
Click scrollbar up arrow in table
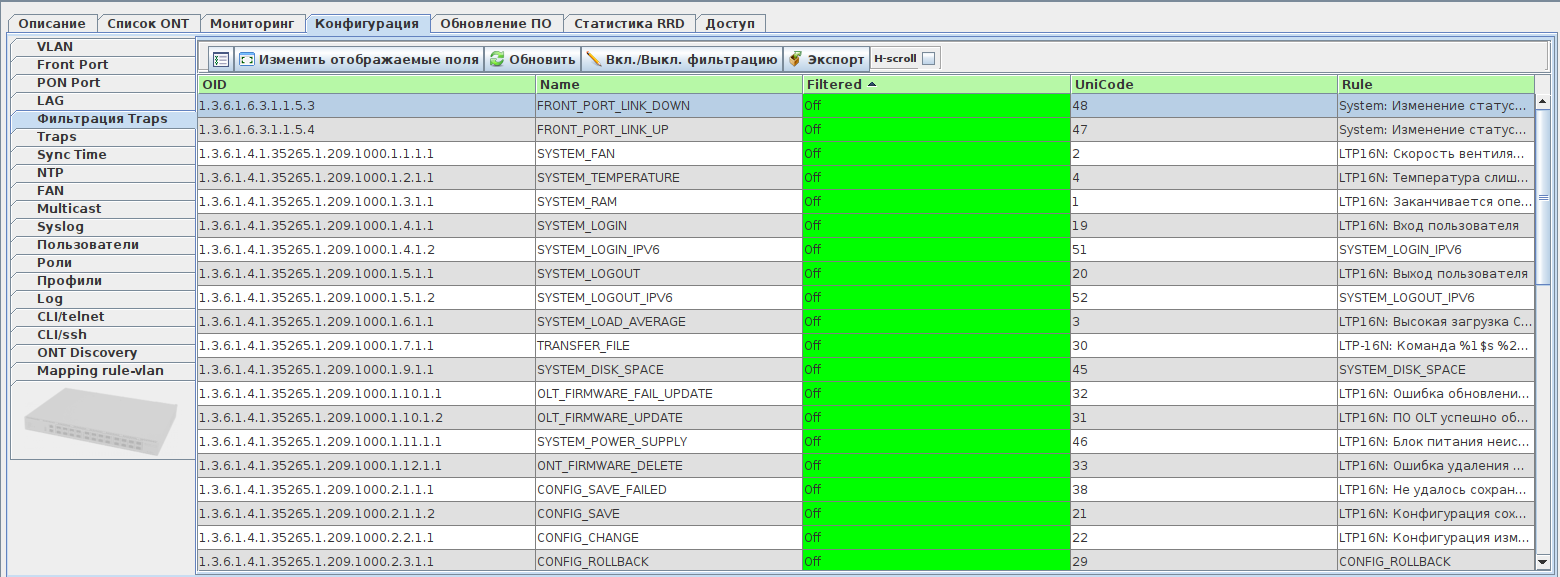point(1542,102)
